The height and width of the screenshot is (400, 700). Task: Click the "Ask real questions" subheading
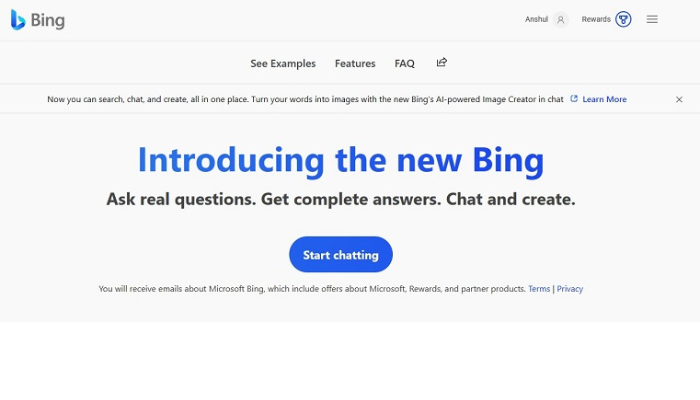pos(341,199)
